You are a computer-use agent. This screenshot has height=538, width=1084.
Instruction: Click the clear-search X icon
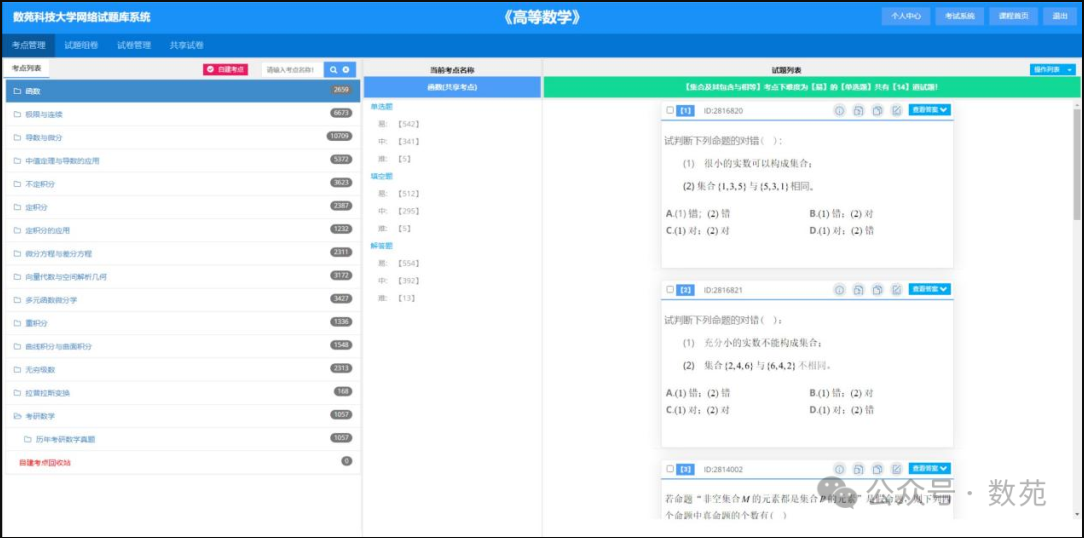[346, 70]
